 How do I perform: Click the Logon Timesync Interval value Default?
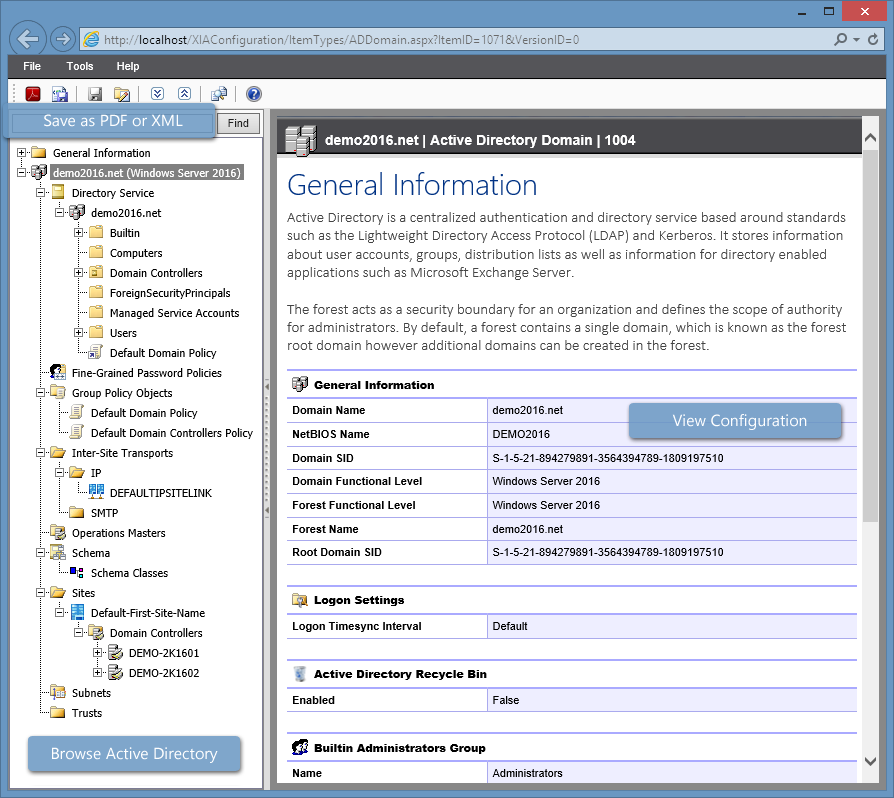(x=510, y=626)
